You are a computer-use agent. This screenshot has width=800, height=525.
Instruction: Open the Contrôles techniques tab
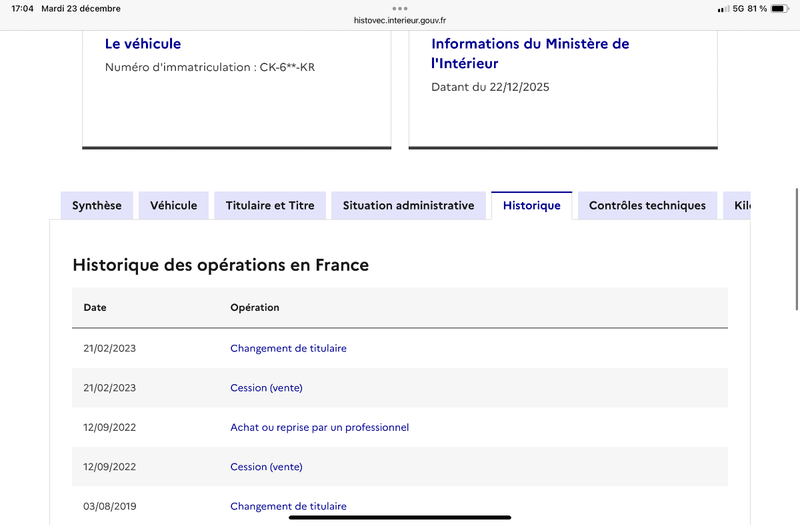tap(647, 206)
